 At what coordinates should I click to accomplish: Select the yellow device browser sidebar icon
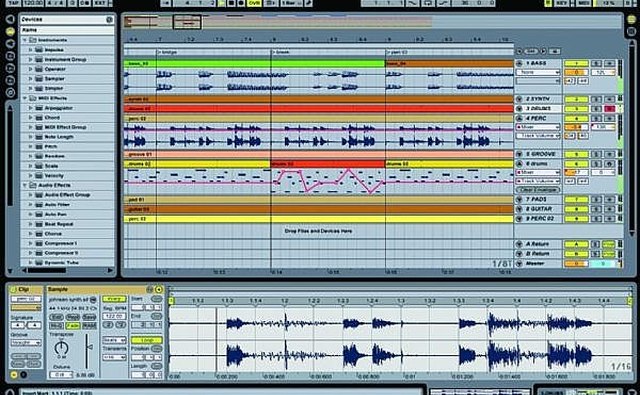tap(11, 31)
